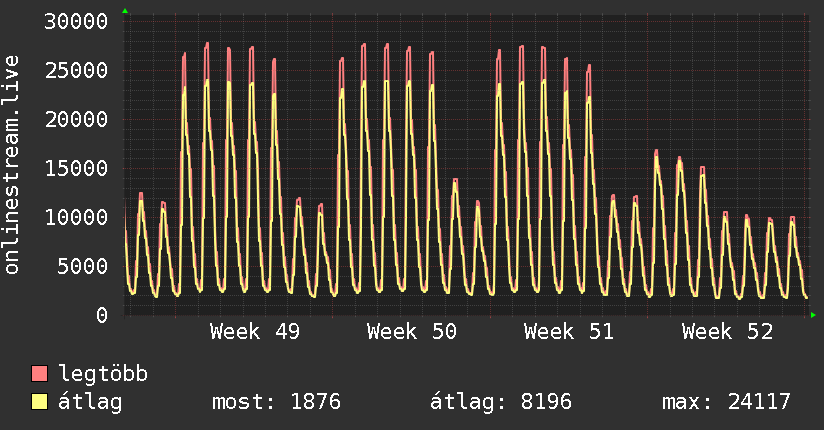Click the 5000 y-axis label

83,266
